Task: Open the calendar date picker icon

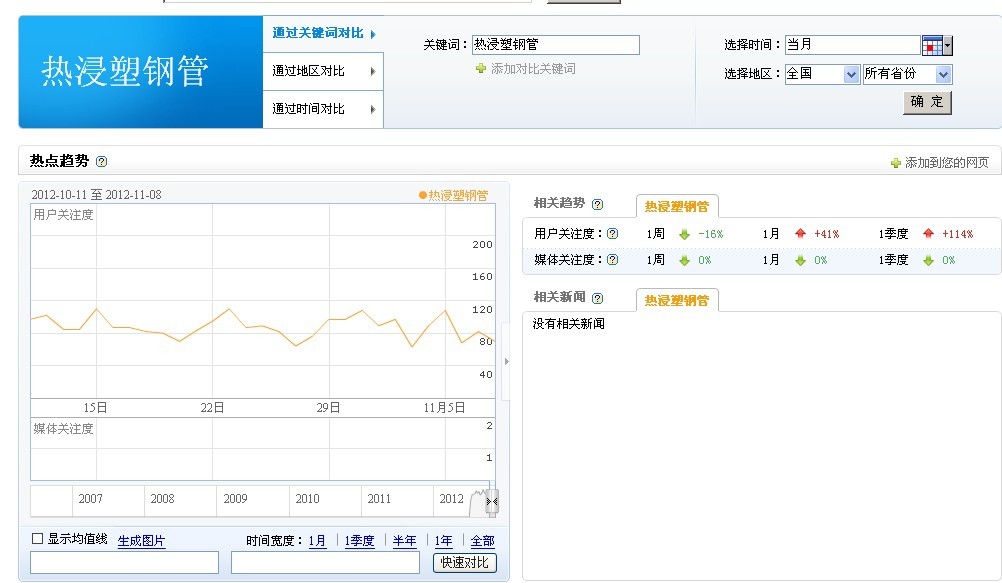Action: tap(932, 45)
